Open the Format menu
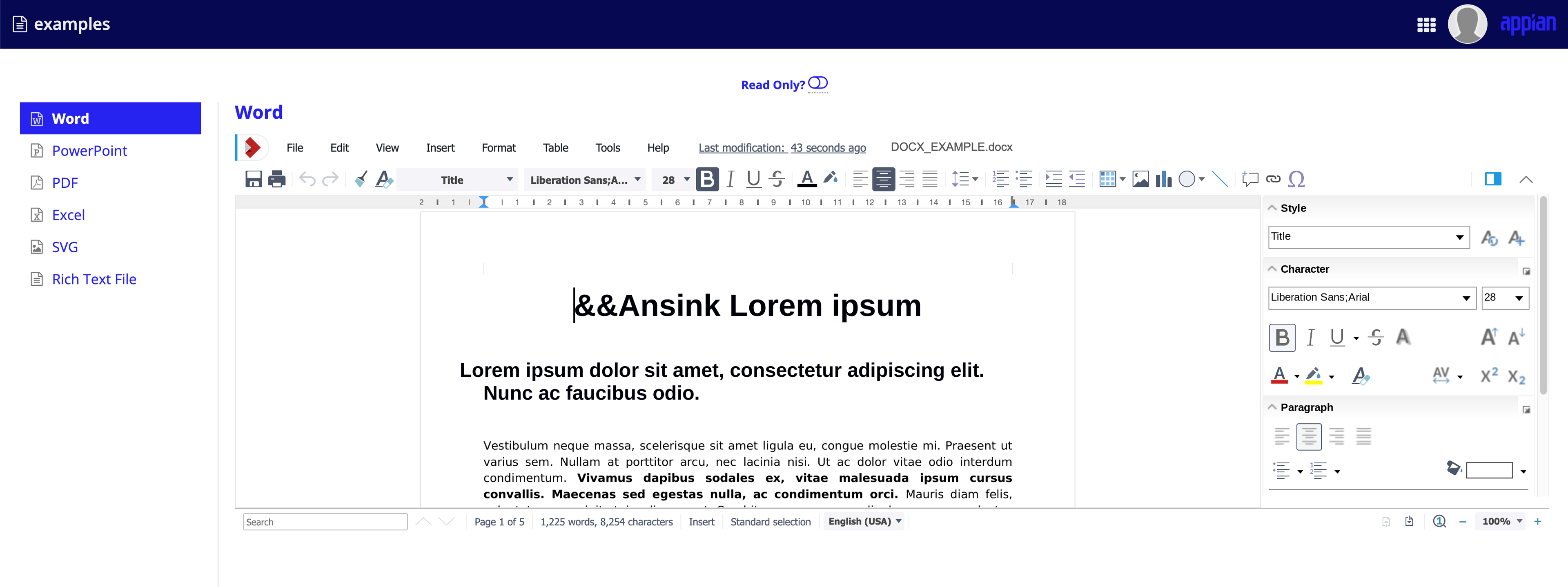 click(x=499, y=148)
